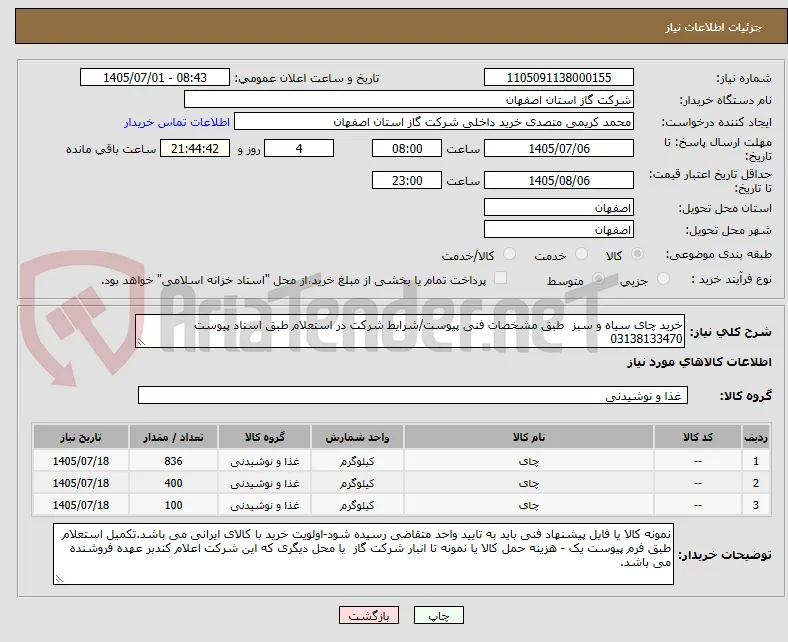Click the توضیحات خریدار notes textarea
Screen dimensions: 788x642
pos(363,554)
